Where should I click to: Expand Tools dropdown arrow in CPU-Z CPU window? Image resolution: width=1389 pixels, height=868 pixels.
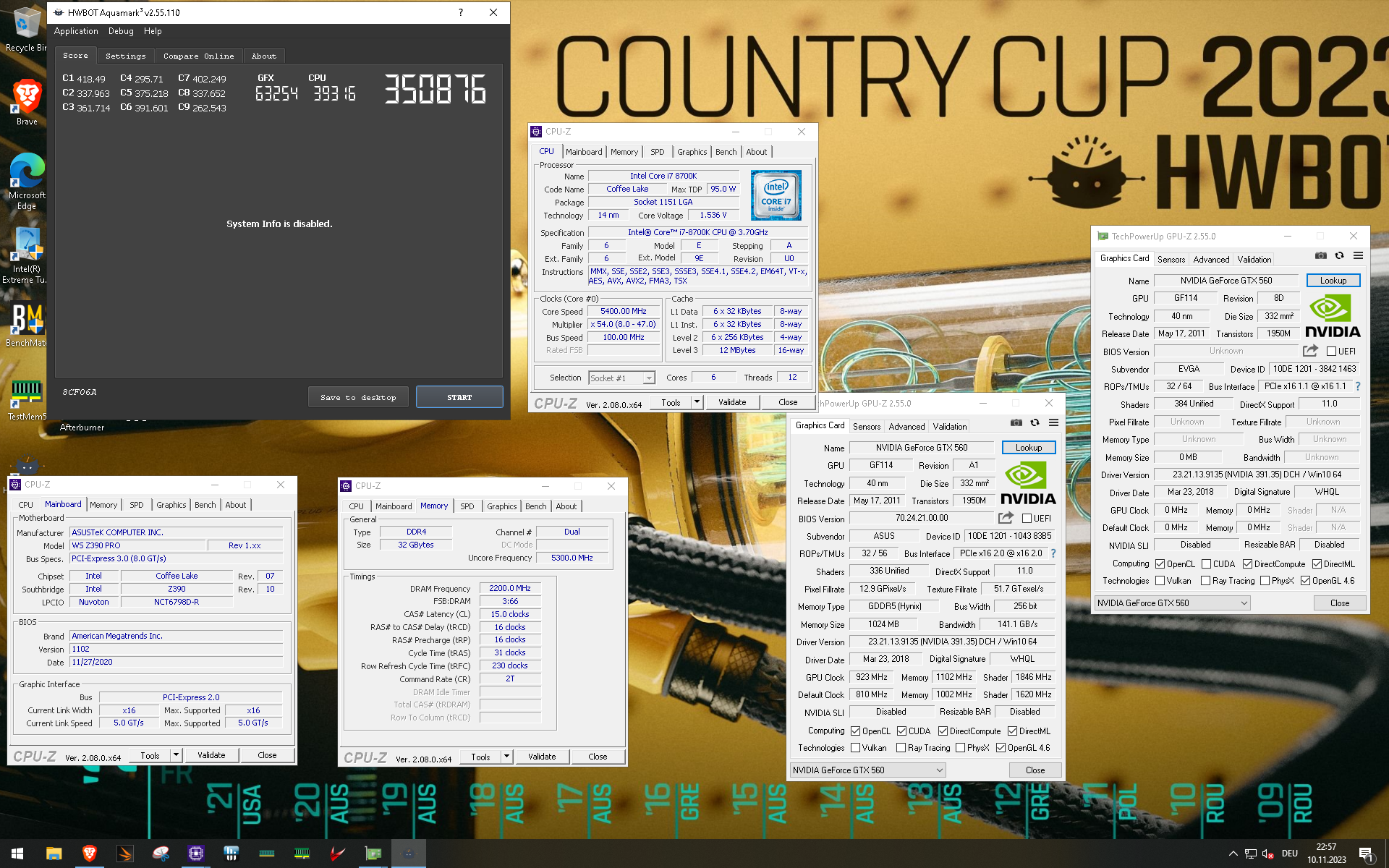point(697,402)
